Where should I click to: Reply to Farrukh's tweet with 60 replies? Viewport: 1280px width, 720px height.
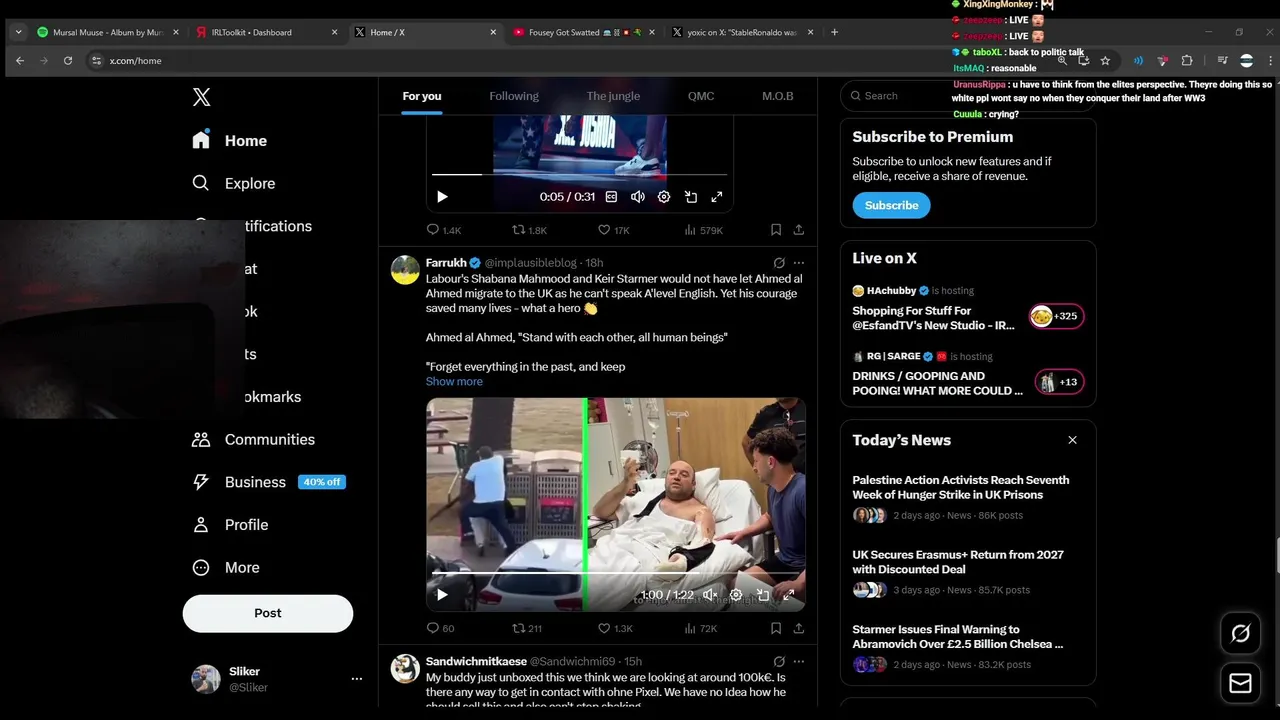coord(441,628)
